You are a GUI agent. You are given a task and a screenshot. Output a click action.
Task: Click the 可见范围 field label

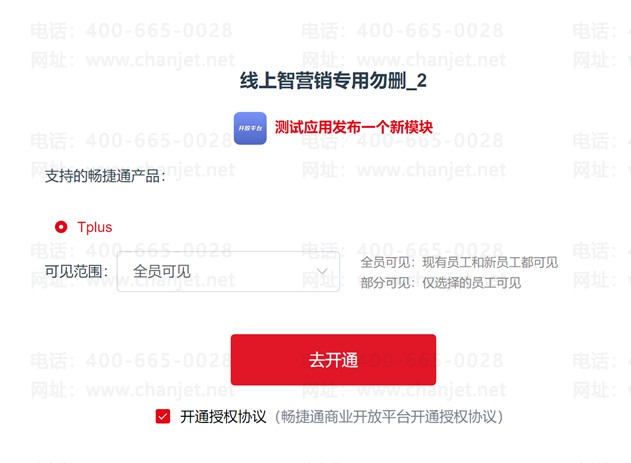(76, 272)
